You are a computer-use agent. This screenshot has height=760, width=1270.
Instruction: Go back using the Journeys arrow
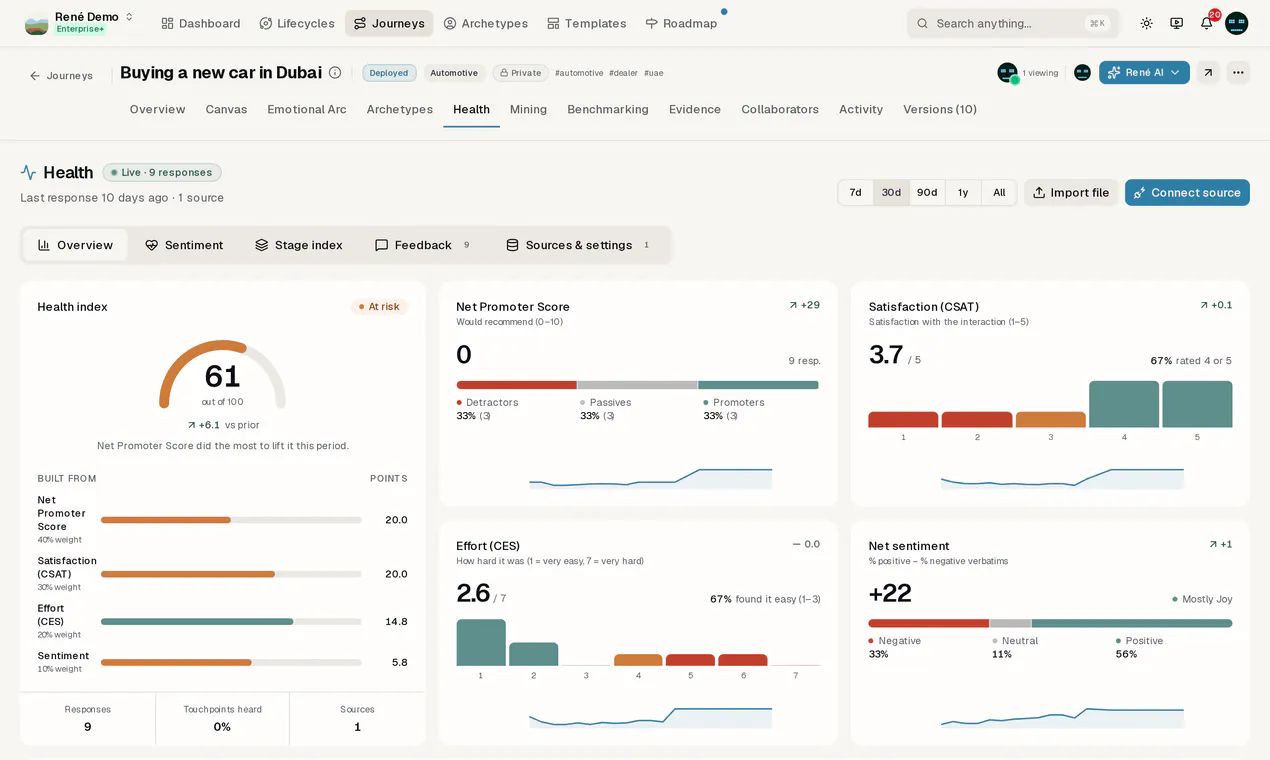tap(61, 75)
